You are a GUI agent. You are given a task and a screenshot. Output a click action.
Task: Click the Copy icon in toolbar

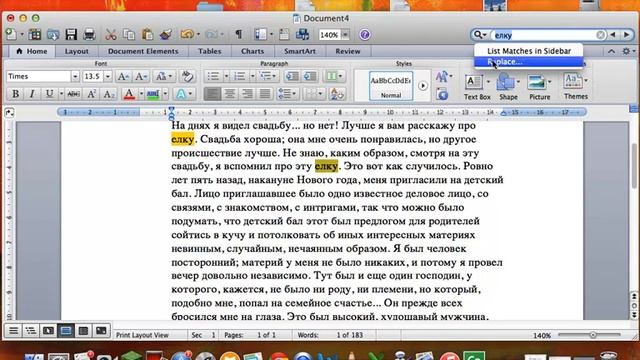point(129,35)
